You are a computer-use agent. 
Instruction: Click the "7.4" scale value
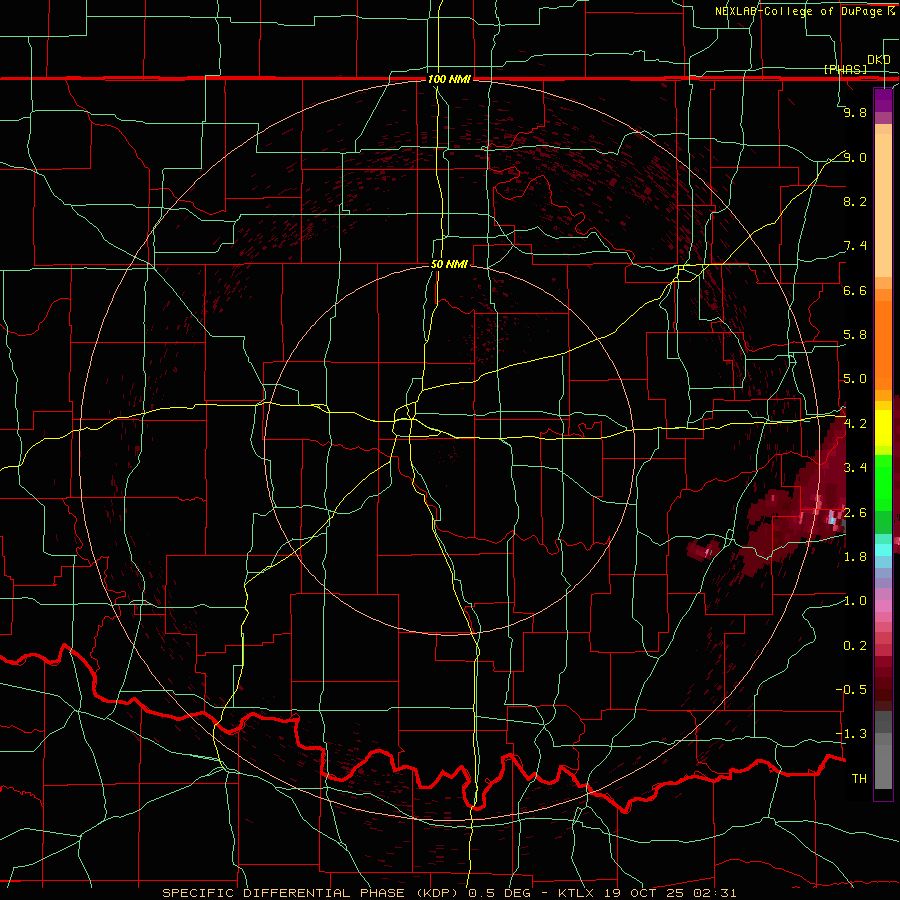pos(855,246)
